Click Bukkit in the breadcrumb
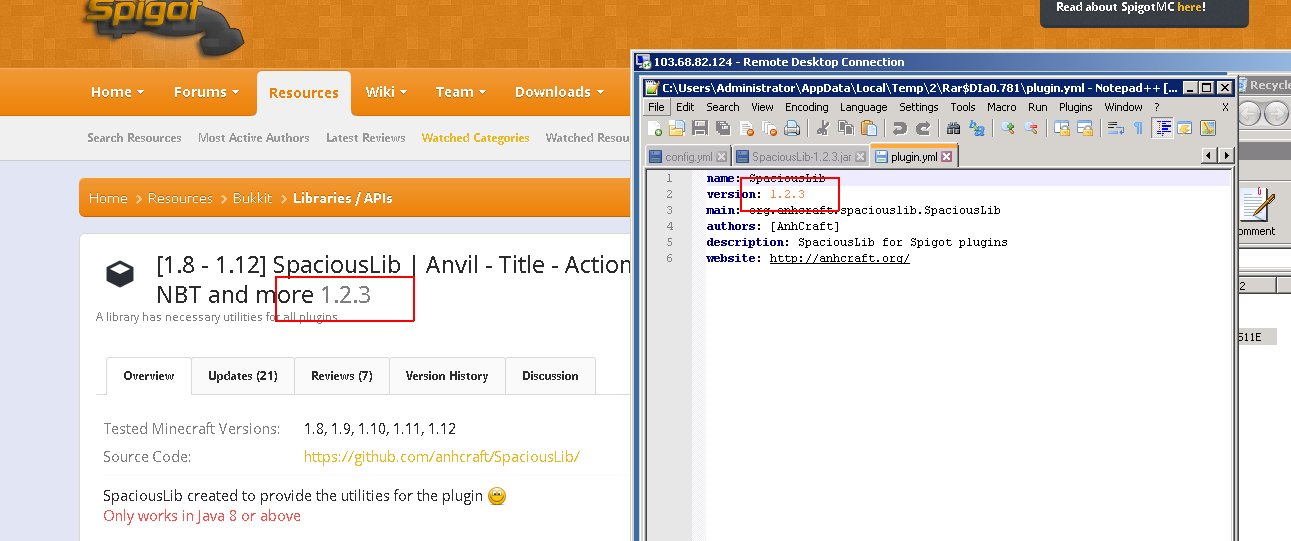The image size is (1291, 541). [253, 198]
